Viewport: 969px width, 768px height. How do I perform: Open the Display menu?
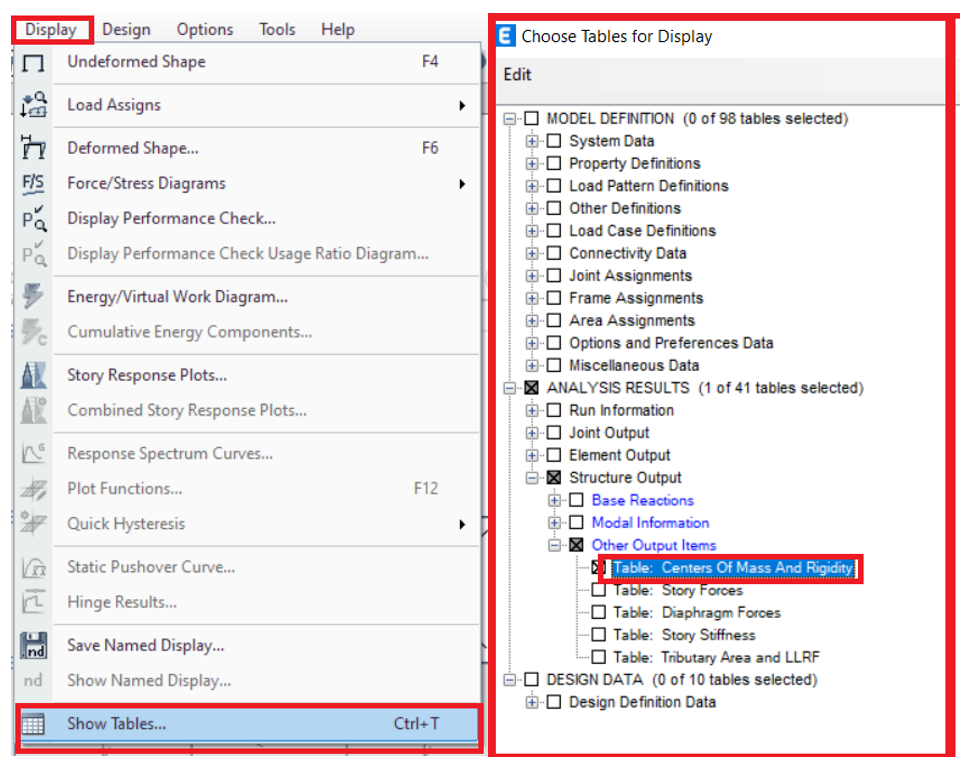[51, 29]
